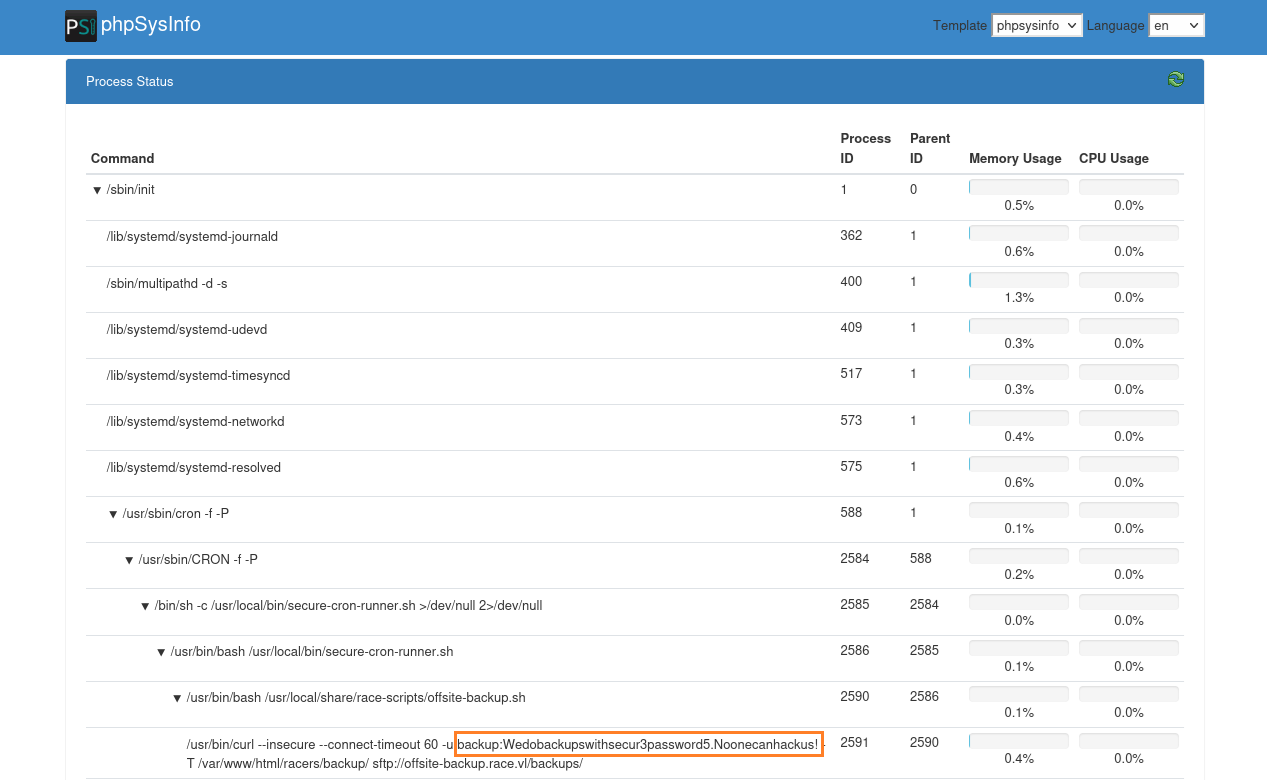Open the Language dropdown
Screen dimensions: 1267x780
click(x=1177, y=25)
